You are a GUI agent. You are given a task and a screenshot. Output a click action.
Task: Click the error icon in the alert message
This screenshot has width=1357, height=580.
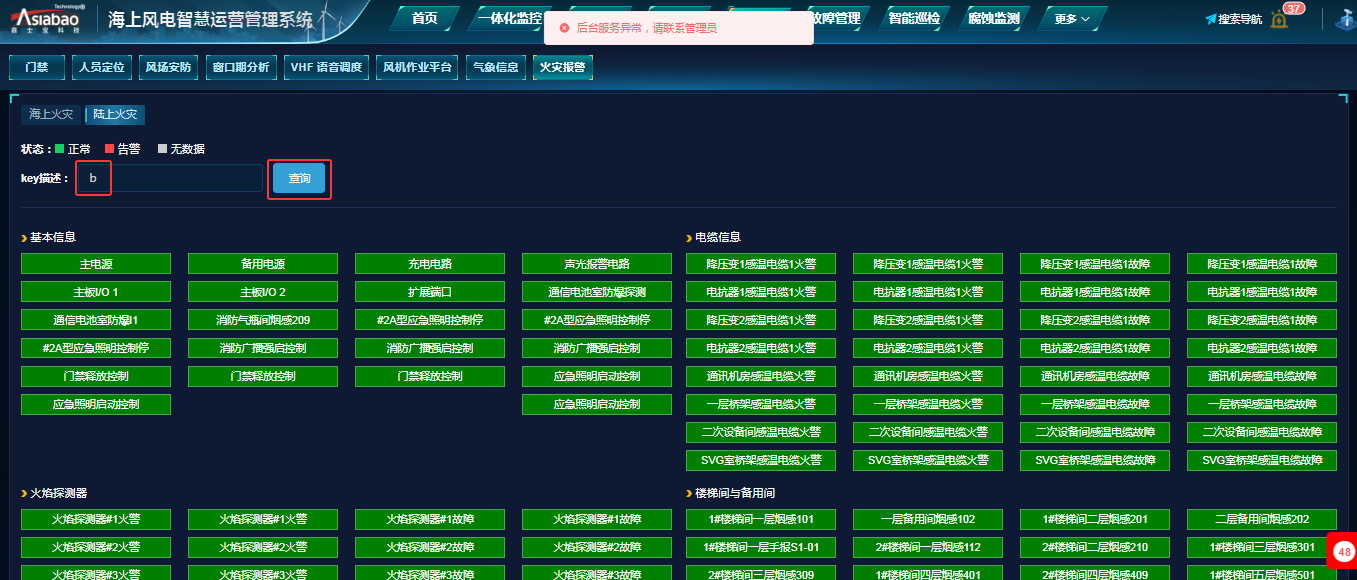pos(564,28)
